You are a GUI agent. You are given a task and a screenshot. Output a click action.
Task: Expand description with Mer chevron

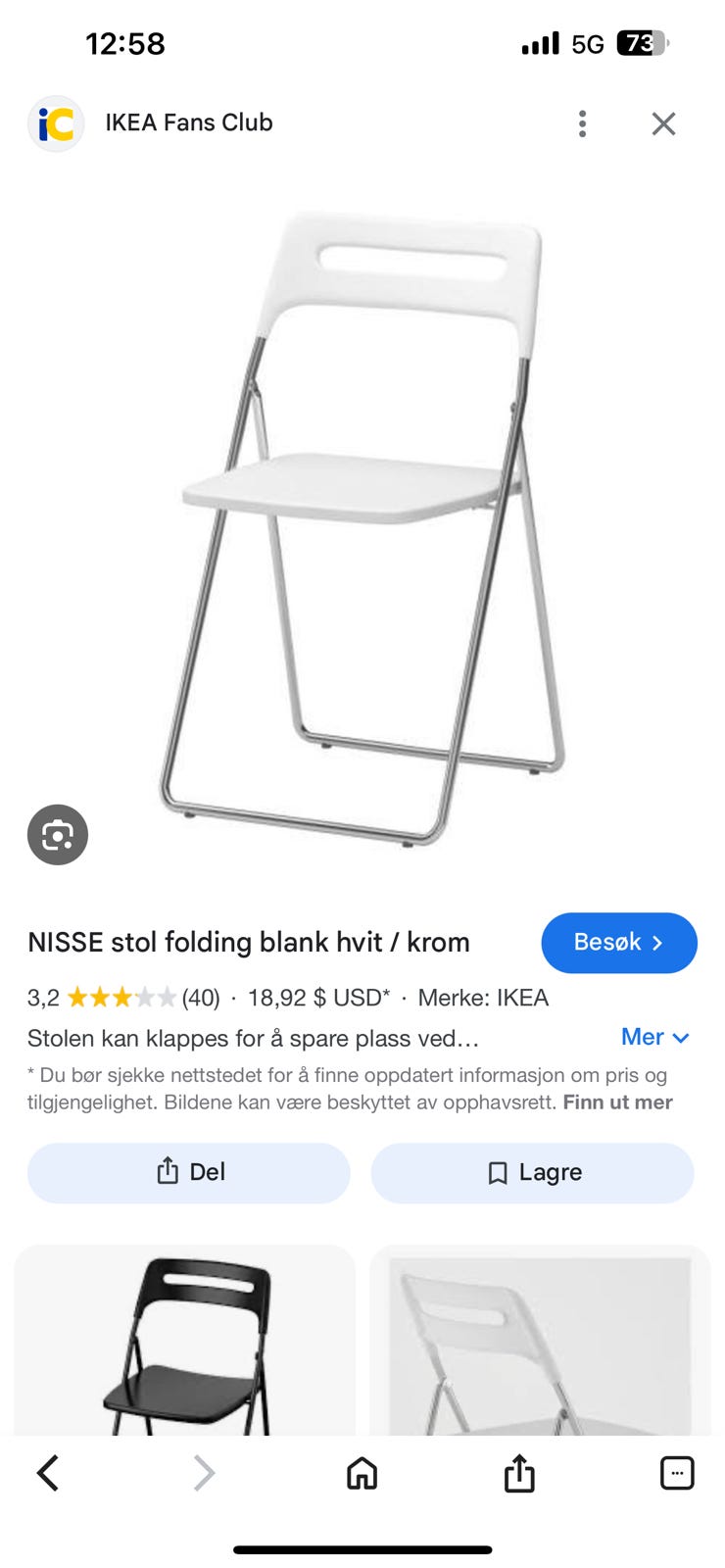coord(655,1037)
